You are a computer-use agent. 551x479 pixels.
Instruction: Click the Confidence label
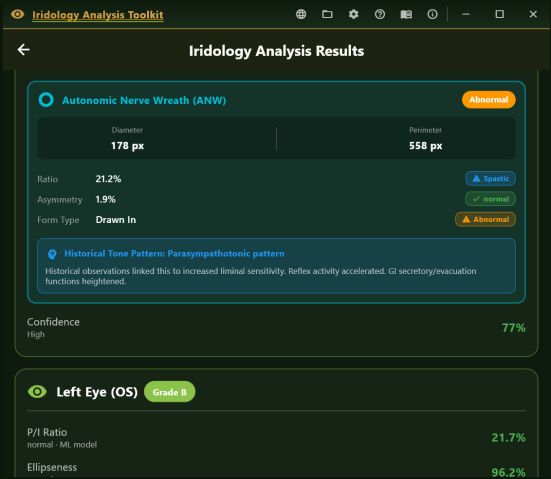pyautogui.click(x=53, y=322)
